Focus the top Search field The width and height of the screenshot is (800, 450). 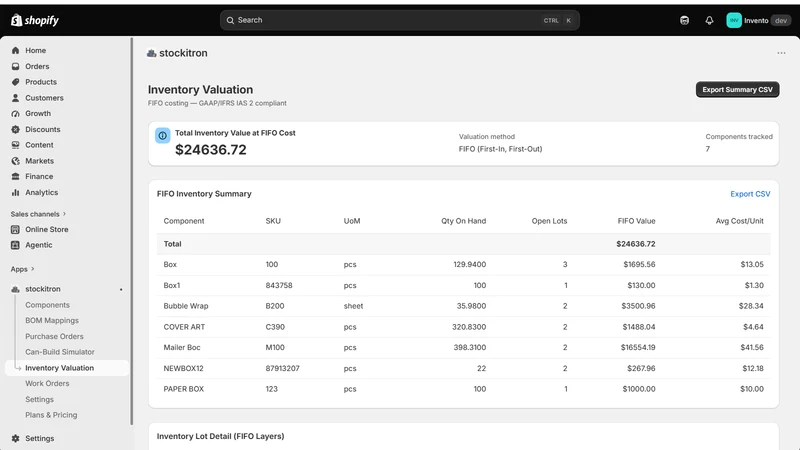click(x=399, y=20)
